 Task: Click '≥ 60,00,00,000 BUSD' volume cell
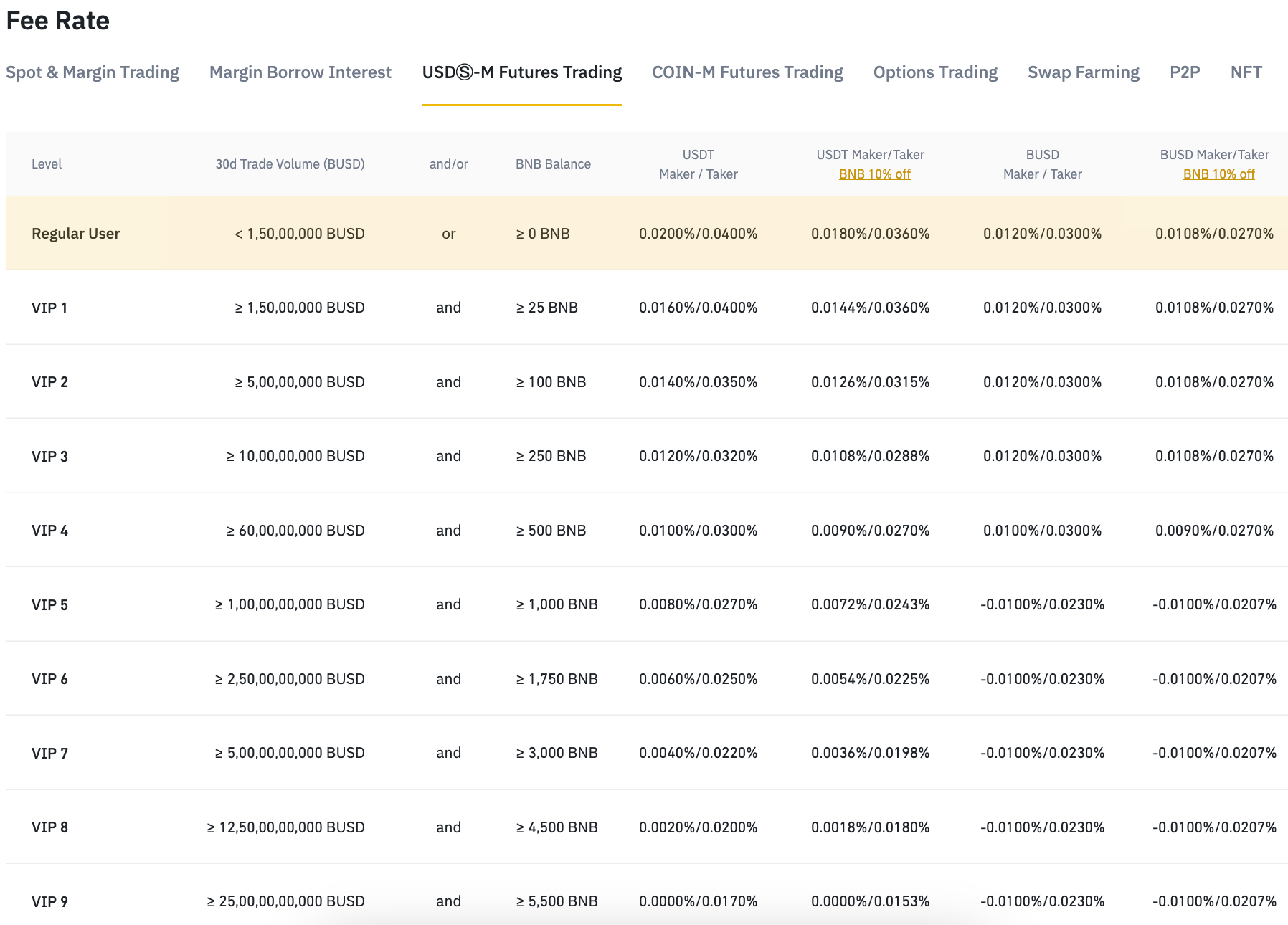click(x=295, y=531)
